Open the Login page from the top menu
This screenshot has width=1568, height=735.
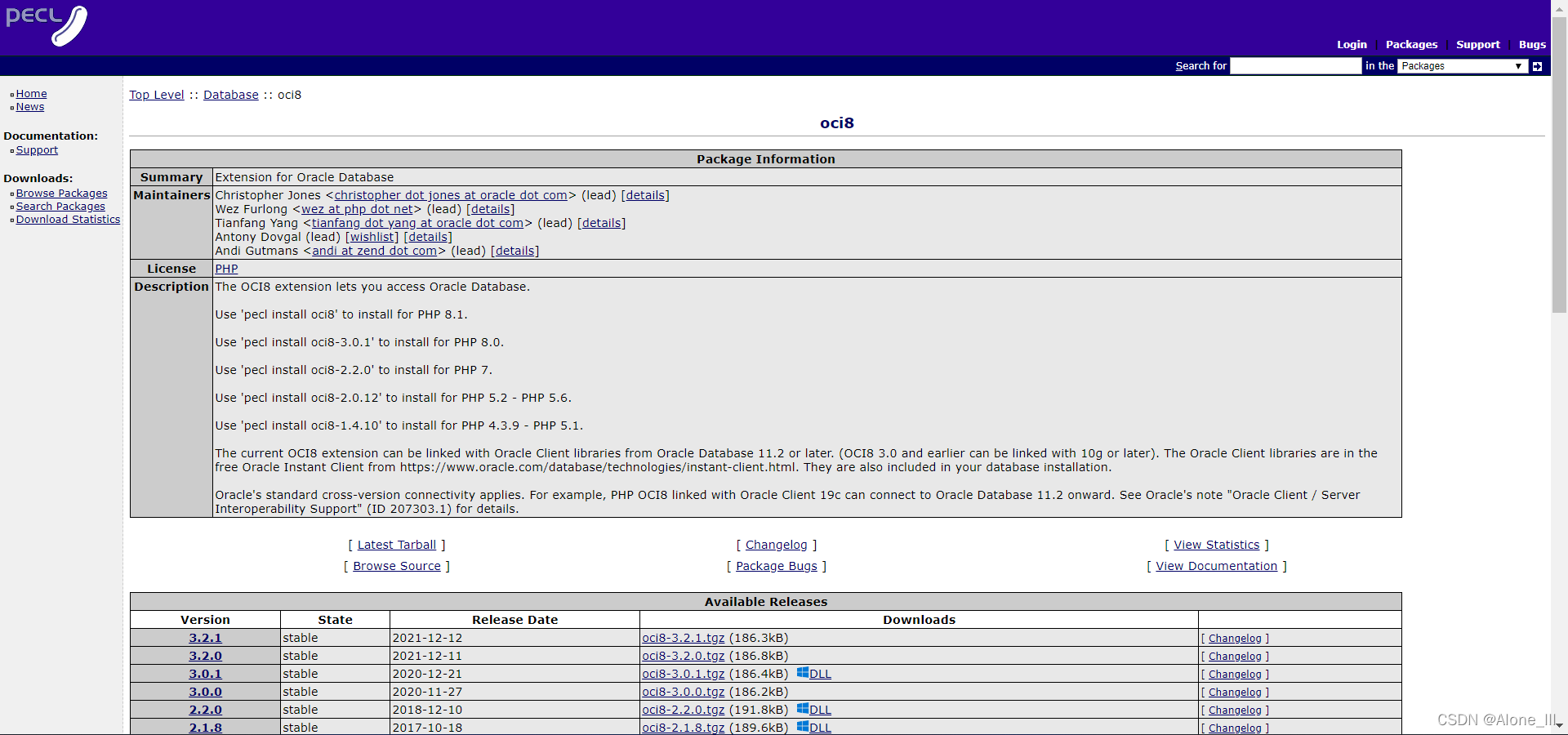(x=1352, y=44)
